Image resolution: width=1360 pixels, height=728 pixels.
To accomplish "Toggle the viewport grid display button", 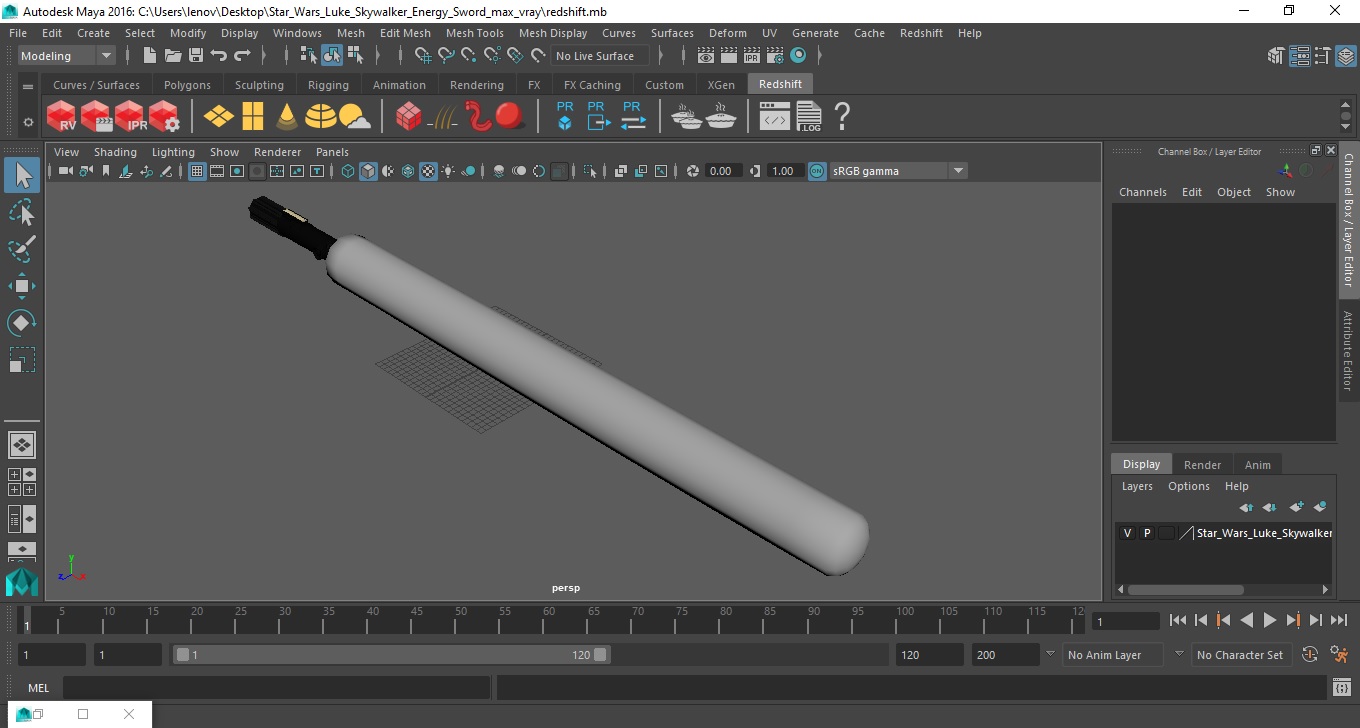I will pyautogui.click(x=197, y=171).
